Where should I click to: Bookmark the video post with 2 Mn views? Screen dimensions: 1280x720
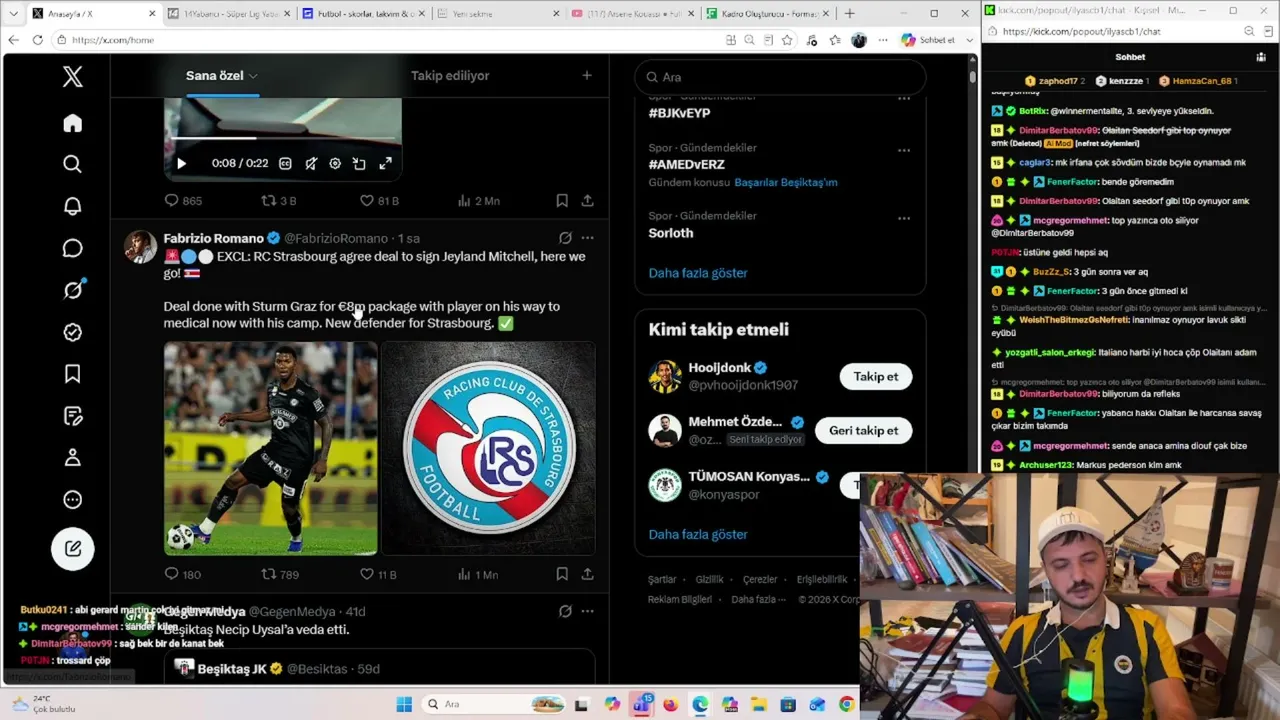(562, 200)
